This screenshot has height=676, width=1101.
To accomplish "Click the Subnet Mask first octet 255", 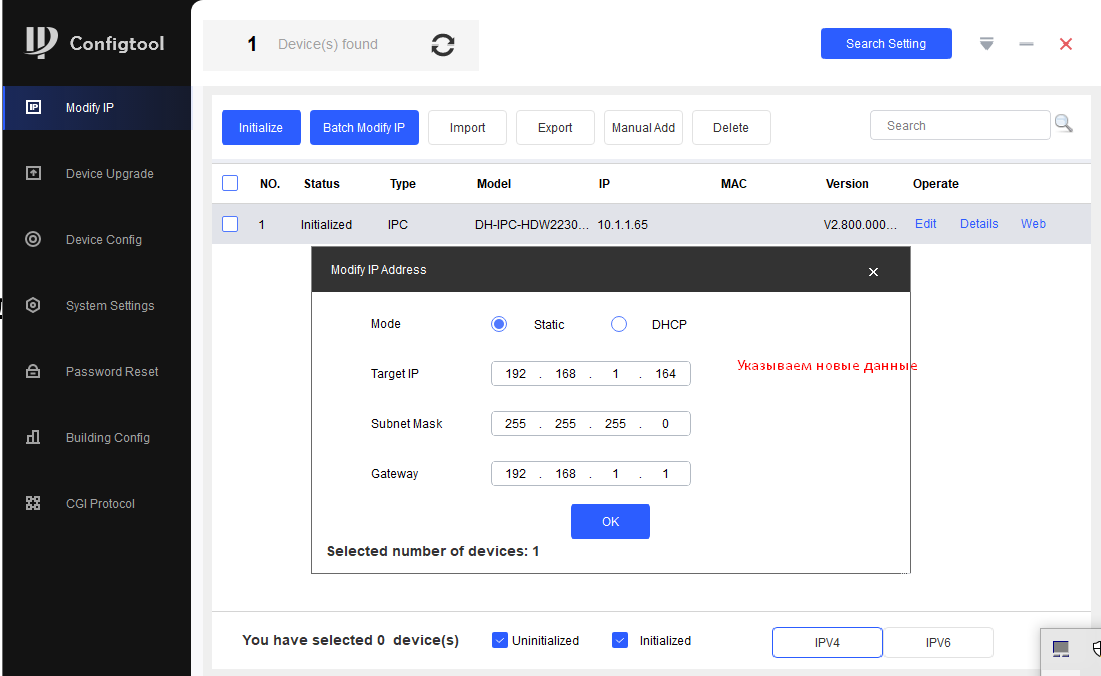I will click(515, 423).
